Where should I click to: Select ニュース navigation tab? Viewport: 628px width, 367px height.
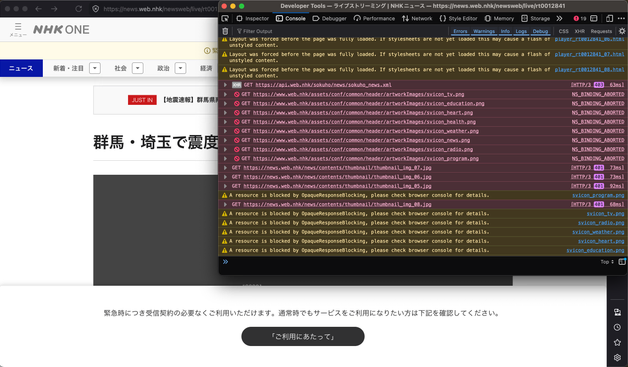point(21,68)
